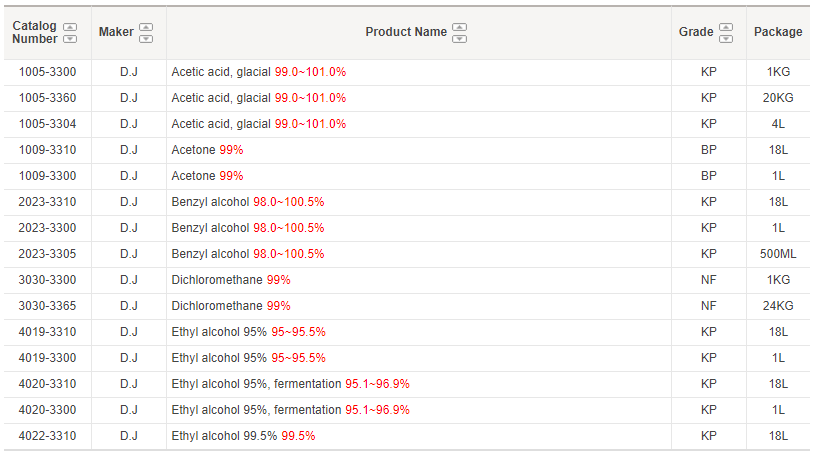
Task: Select catalog number 4020-3310
Action: (x=47, y=384)
